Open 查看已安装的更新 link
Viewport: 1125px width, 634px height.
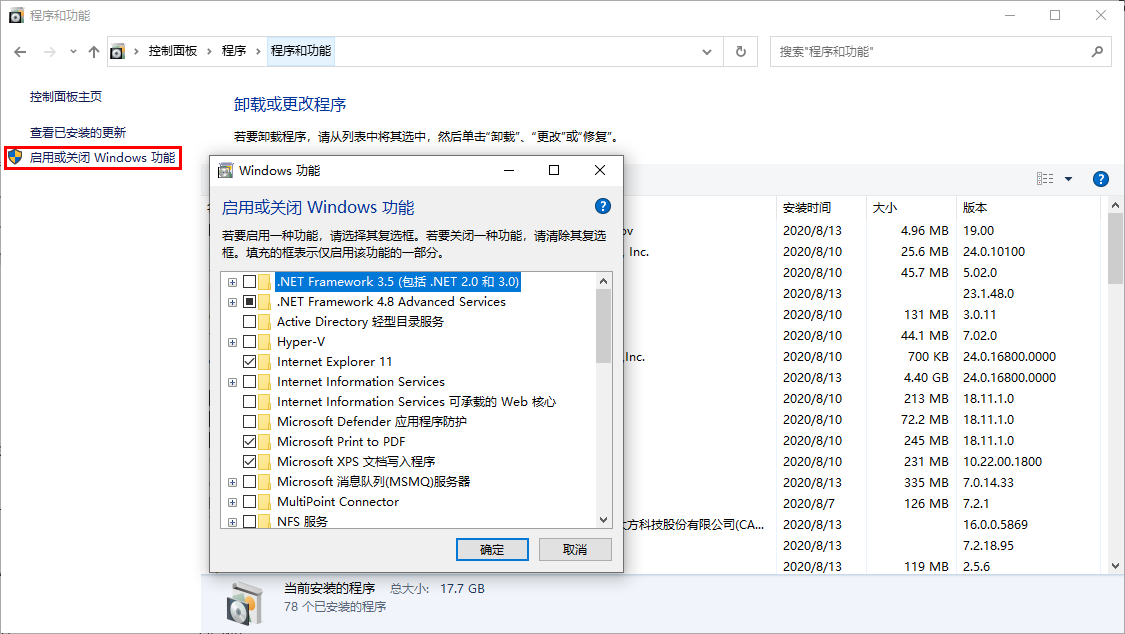[x=77, y=133]
